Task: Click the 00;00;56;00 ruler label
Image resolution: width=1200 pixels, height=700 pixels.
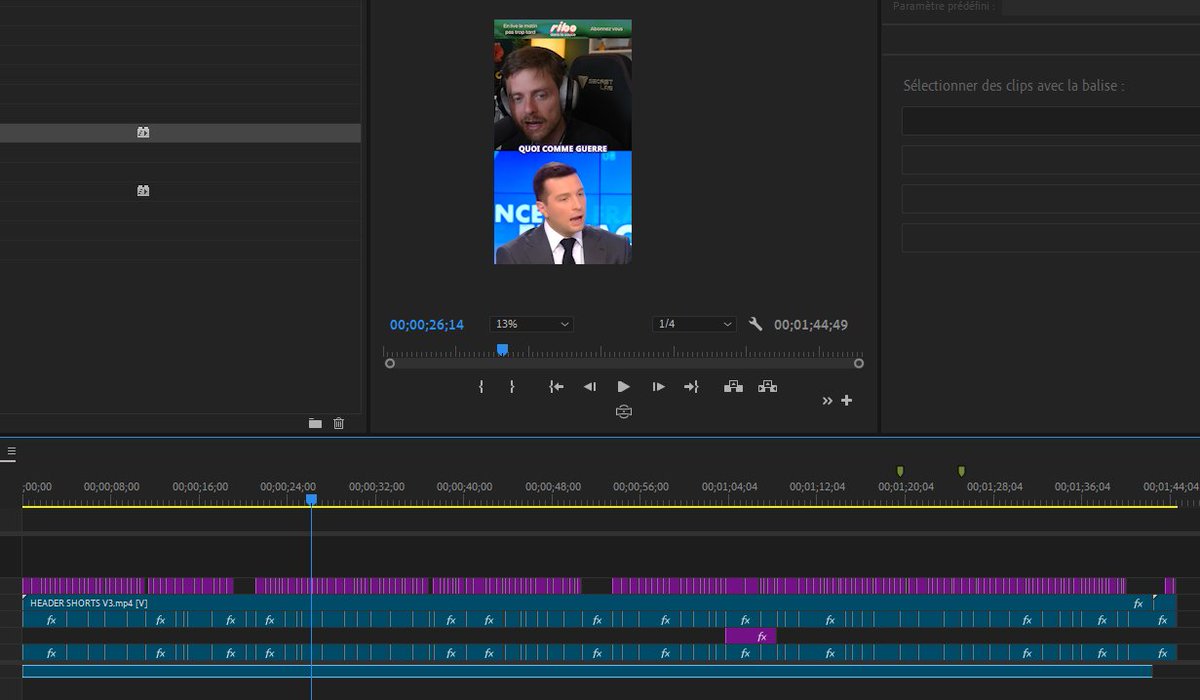Action: pos(641,487)
